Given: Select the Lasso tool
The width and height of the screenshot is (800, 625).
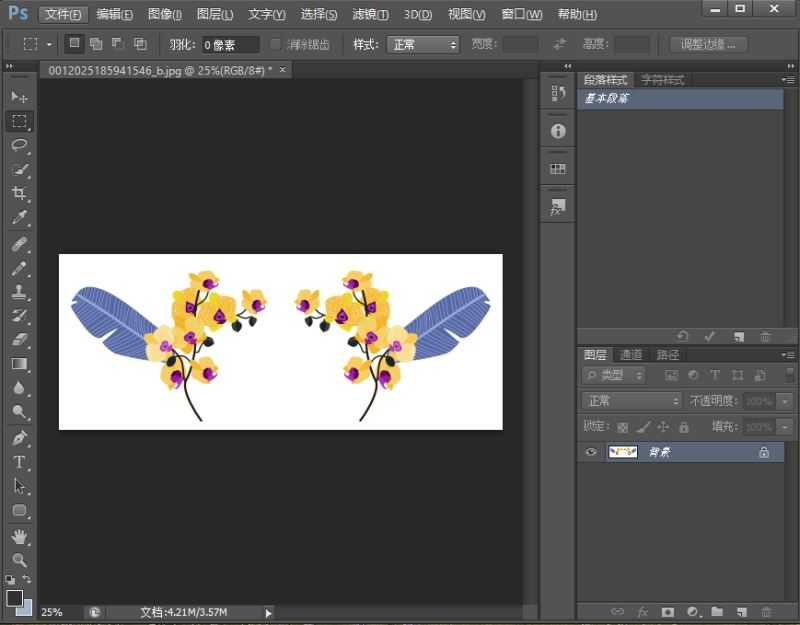Looking at the screenshot, I should 19,145.
